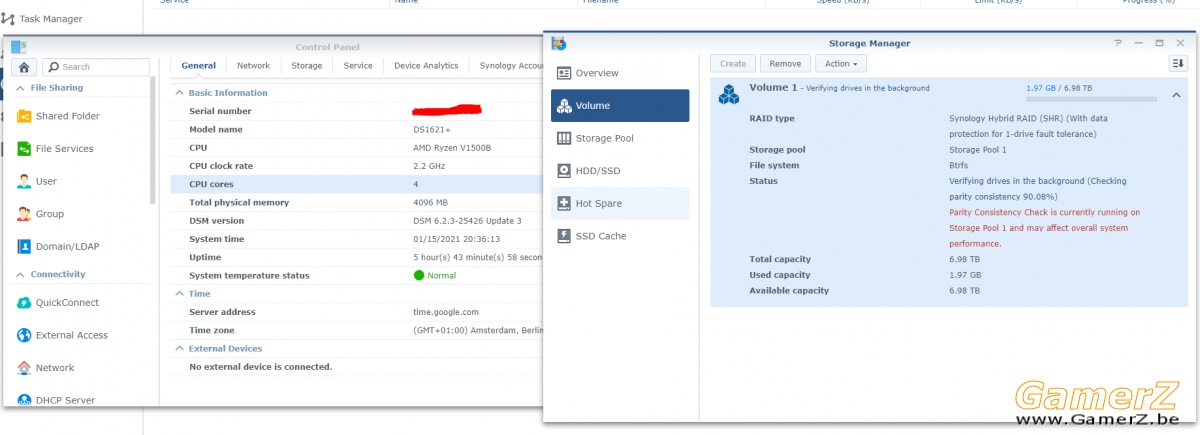
Task: Click the Control Panel sidebar scrollbar
Action: point(153,140)
